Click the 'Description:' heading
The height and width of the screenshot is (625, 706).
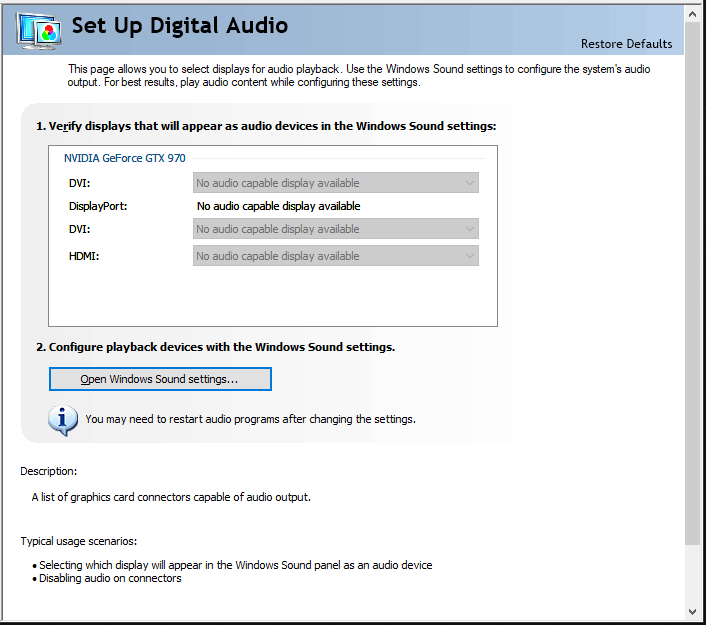pyautogui.click(x=49, y=471)
